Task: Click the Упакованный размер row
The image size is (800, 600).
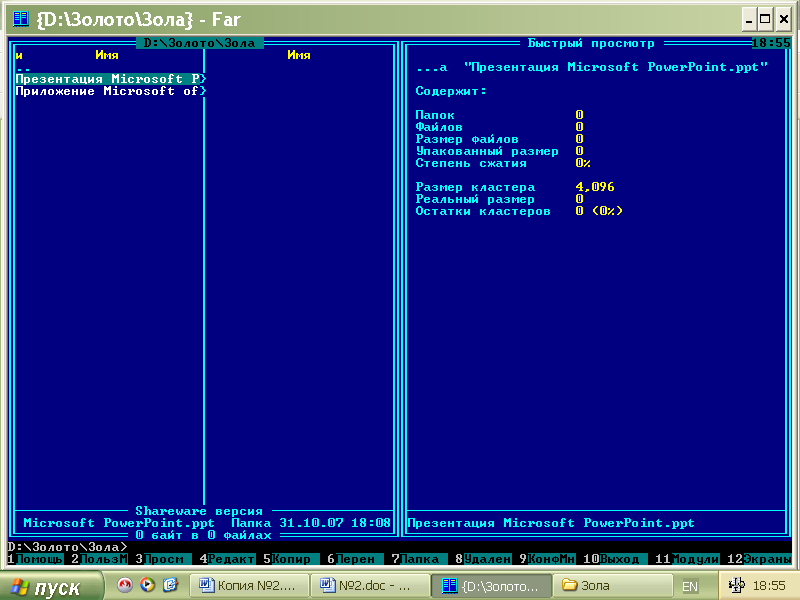Action: 499,151
